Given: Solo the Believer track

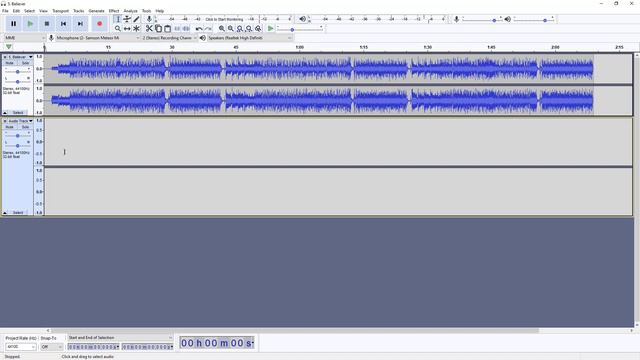Looking at the screenshot, I should pyautogui.click(x=25, y=63).
